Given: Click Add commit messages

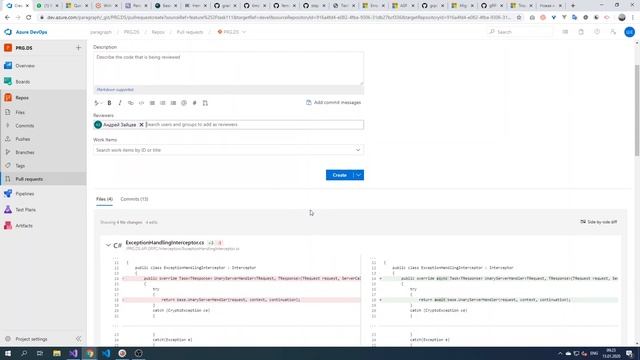Looking at the screenshot, I should point(333,102).
